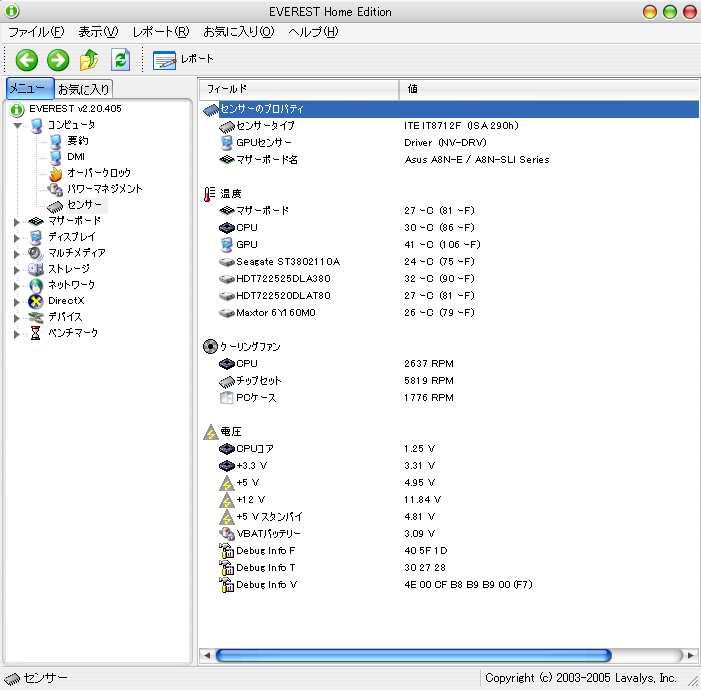Expand the マルチメディア tree node
Screen dimensions: 701x690
pyautogui.click(x=17, y=254)
